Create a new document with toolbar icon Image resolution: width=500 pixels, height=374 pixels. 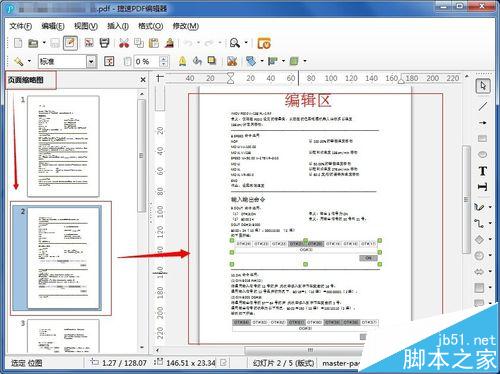(x=18, y=43)
